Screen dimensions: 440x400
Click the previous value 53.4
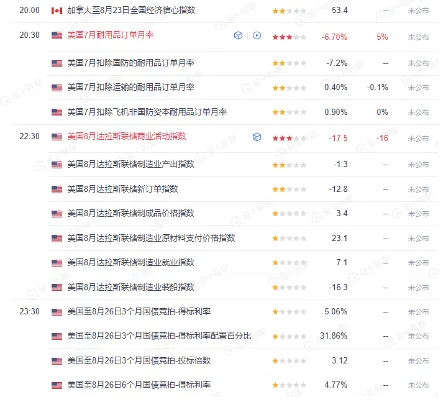[340, 11]
